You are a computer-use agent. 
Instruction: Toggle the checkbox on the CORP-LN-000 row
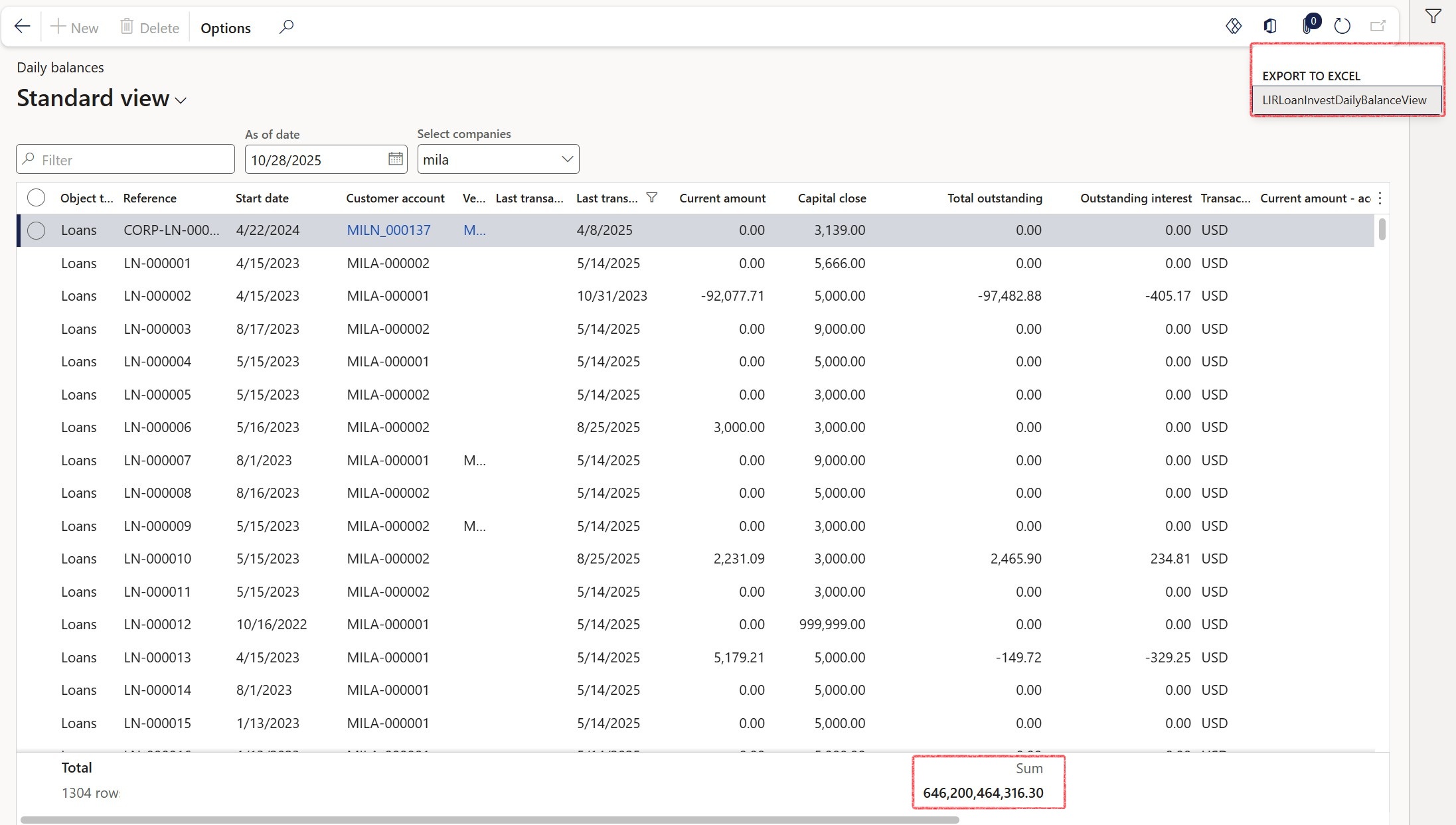37,230
